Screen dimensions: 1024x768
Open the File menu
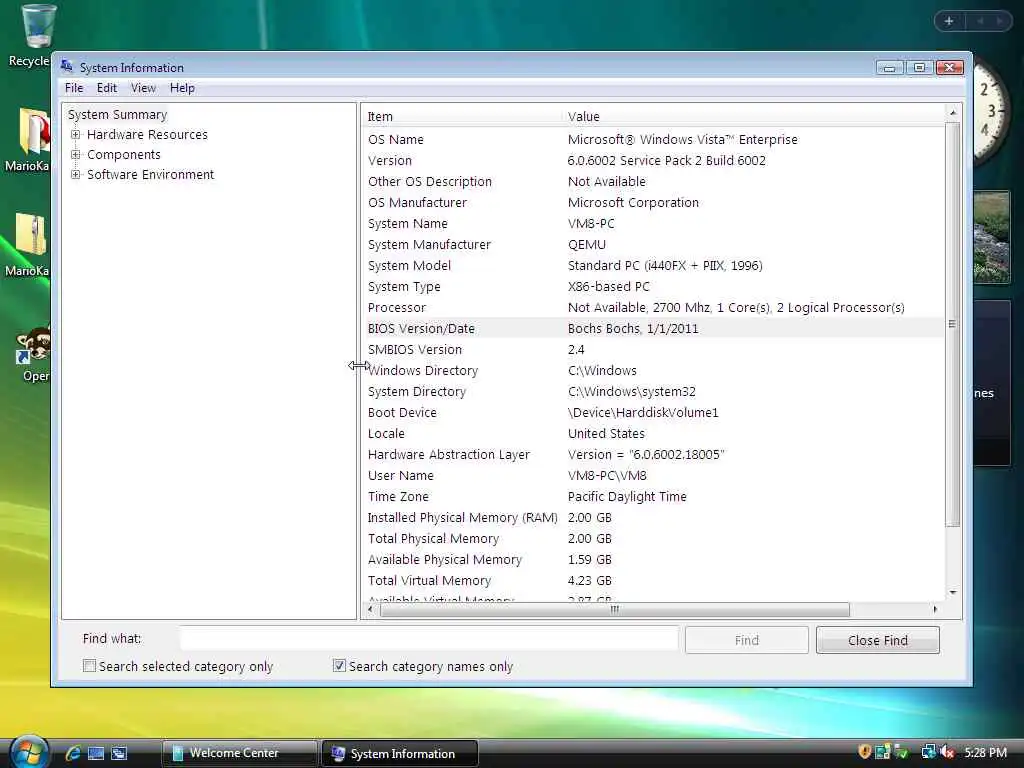74,88
